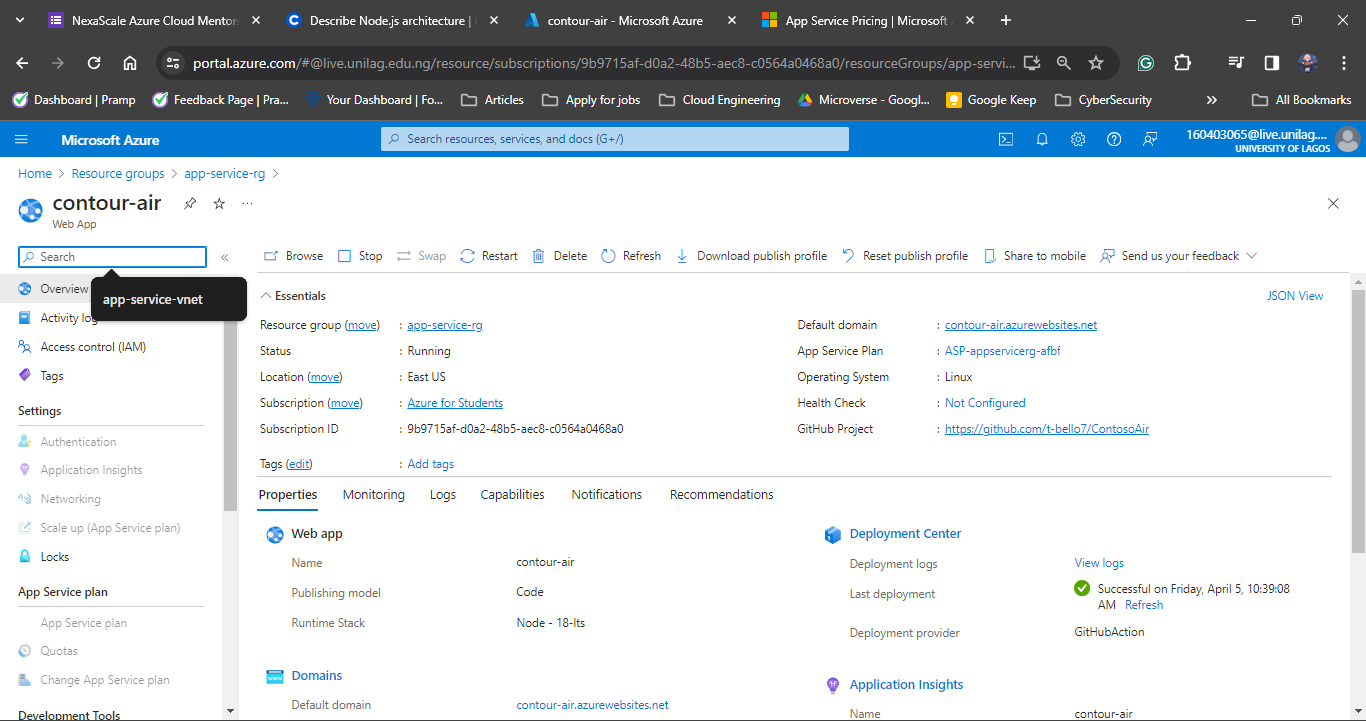Open Application Insights heading in properties
This screenshot has height=721, width=1366.
[906, 685]
